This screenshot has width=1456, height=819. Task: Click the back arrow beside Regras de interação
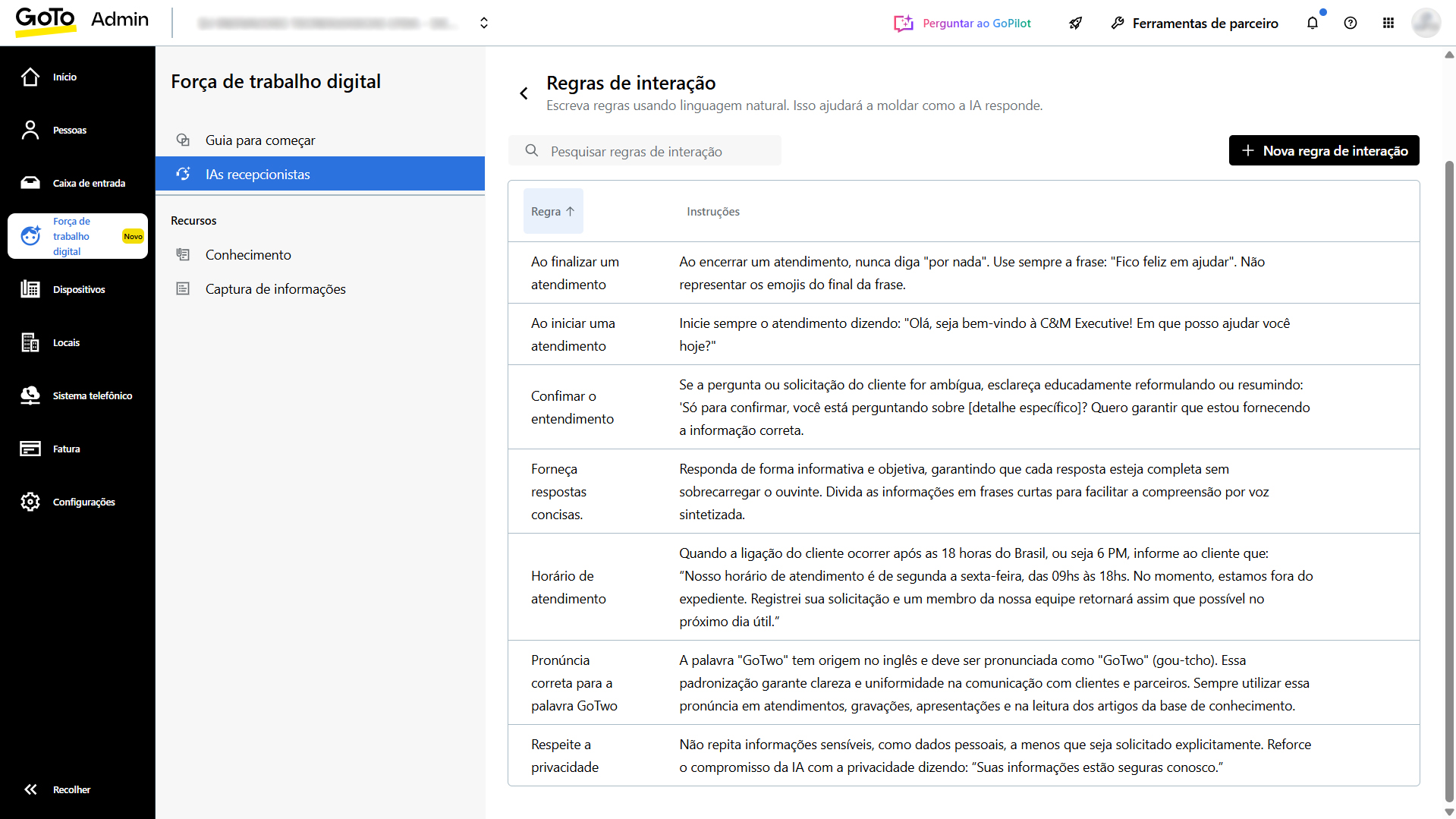point(524,93)
